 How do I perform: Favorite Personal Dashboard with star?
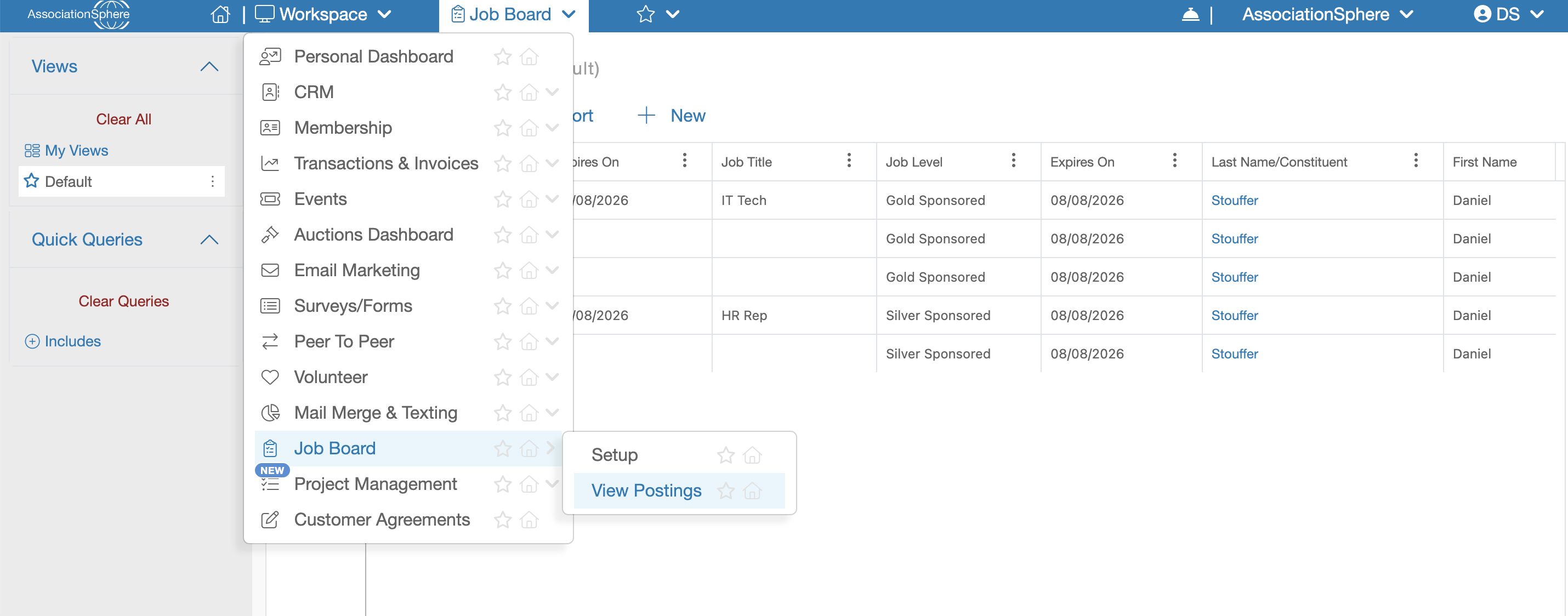[502, 56]
